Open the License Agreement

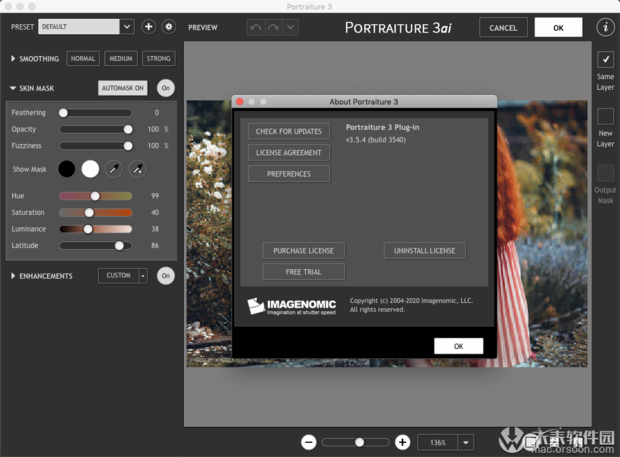tap(289, 153)
